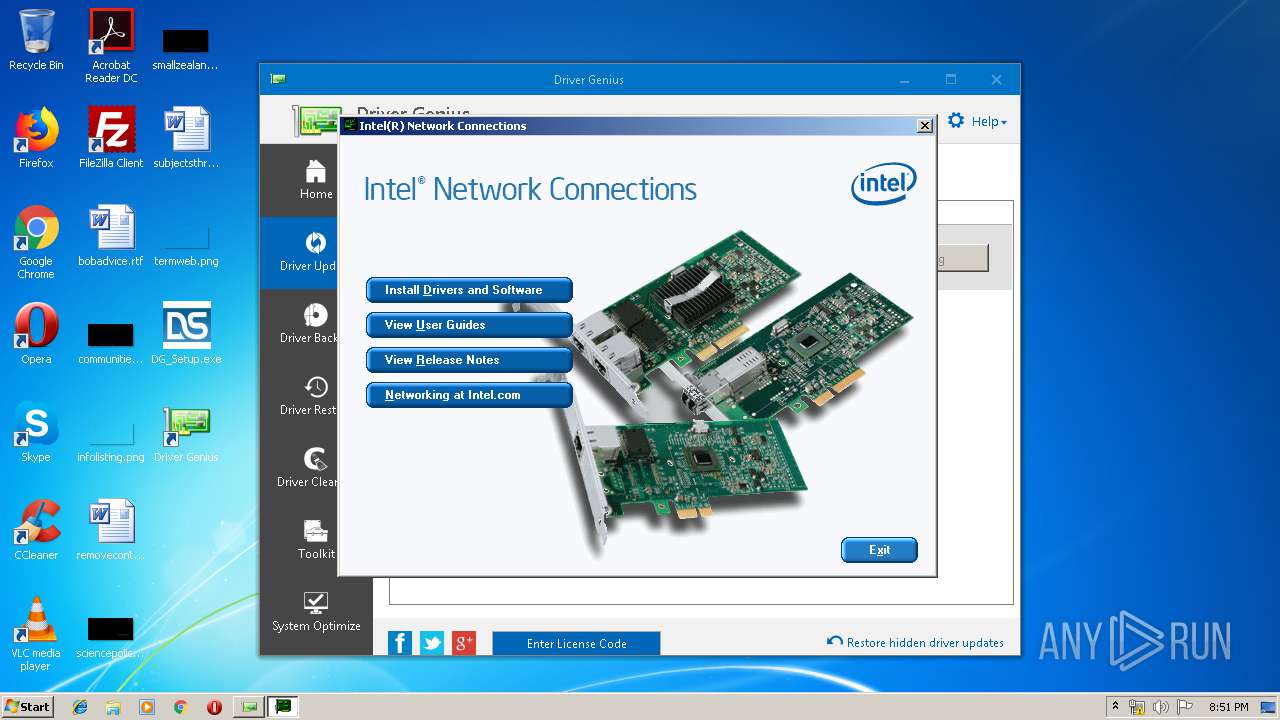Open Acrobat Reader DC desktop shortcut

tap(111, 46)
